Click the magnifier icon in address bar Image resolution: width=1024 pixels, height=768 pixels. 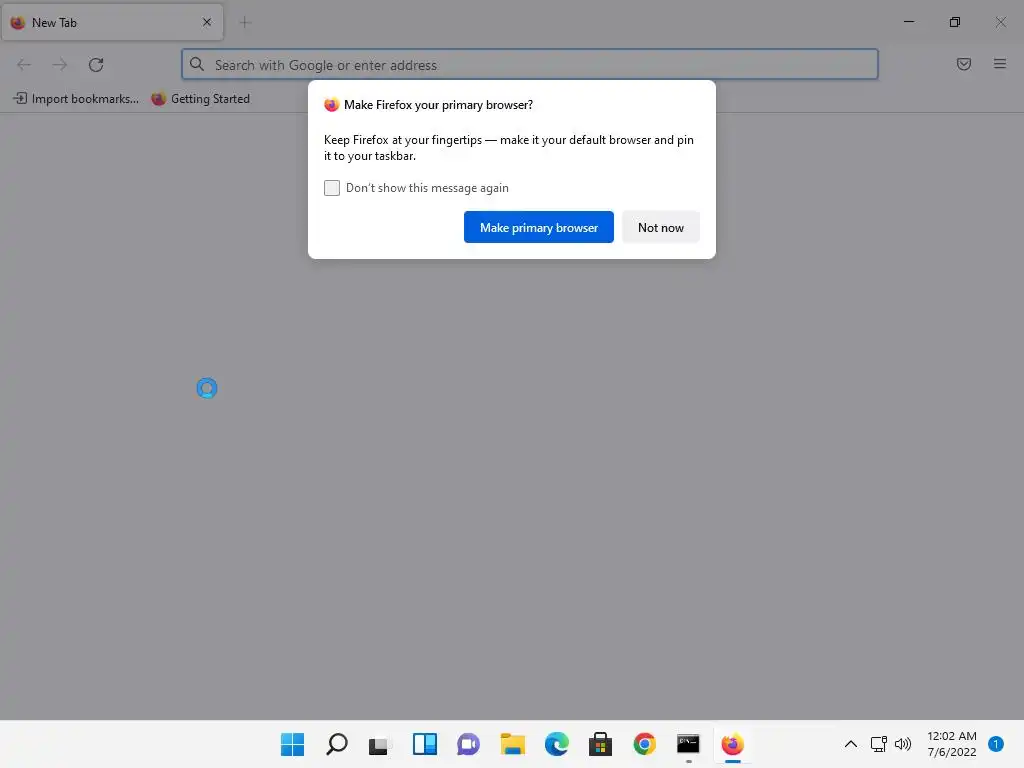tap(197, 64)
